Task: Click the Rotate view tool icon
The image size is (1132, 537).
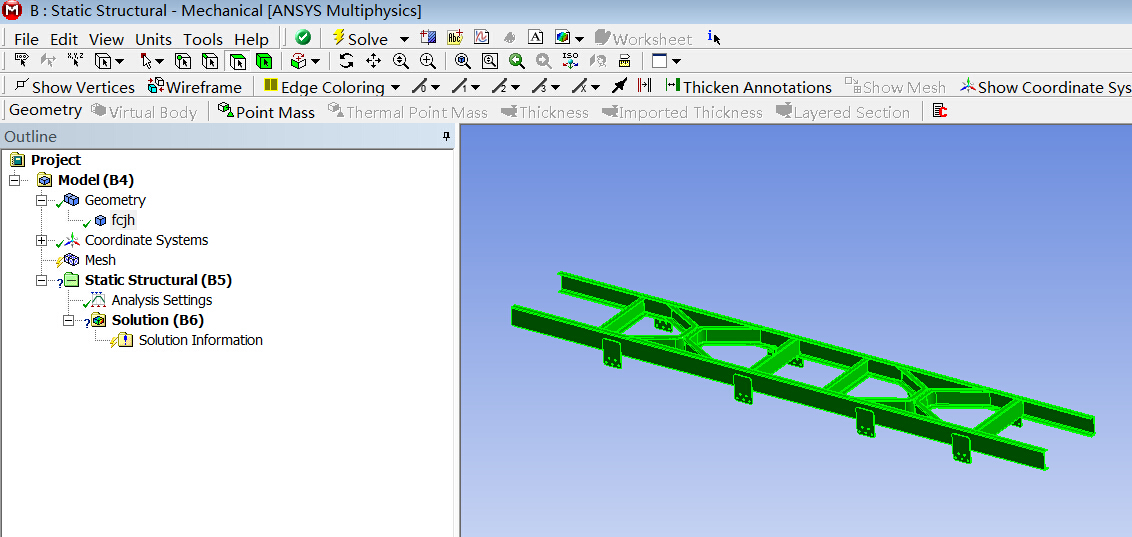Action: click(x=346, y=62)
